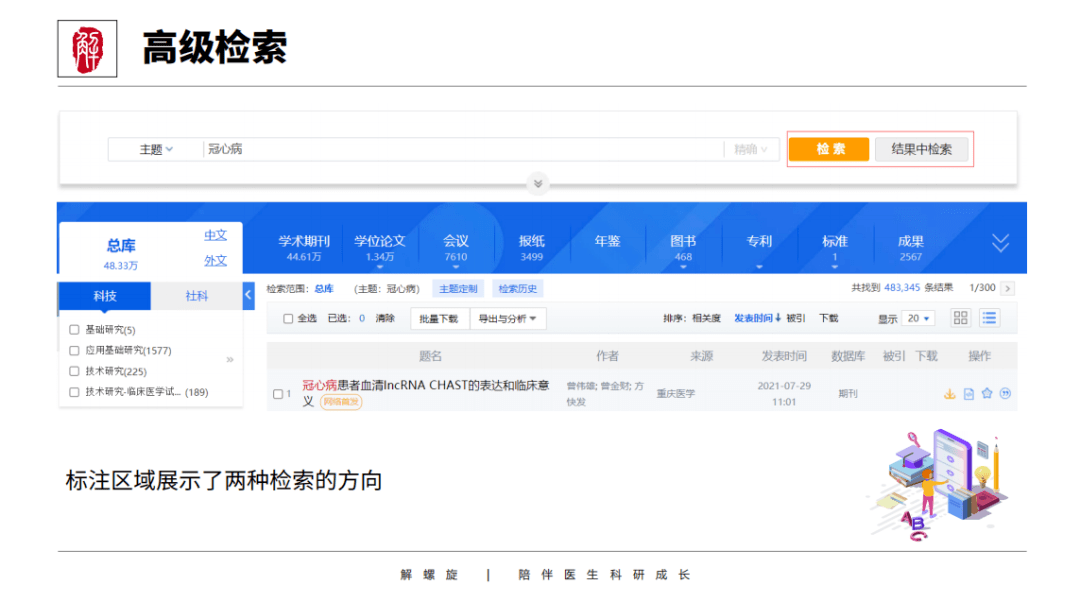Click the 检索历史 button

point(517,289)
